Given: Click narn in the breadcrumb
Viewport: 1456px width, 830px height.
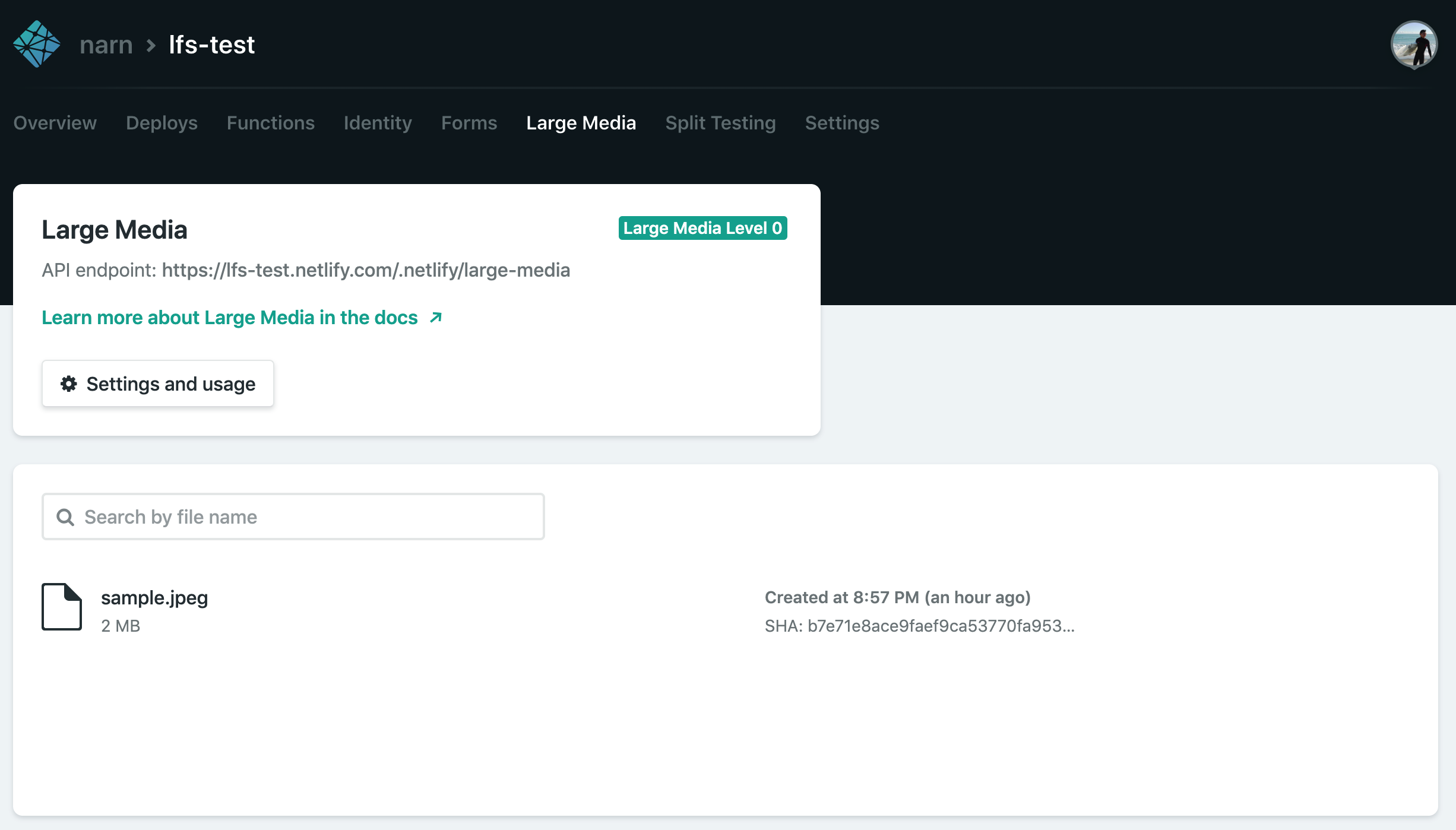Looking at the screenshot, I should tap(107, 45).
